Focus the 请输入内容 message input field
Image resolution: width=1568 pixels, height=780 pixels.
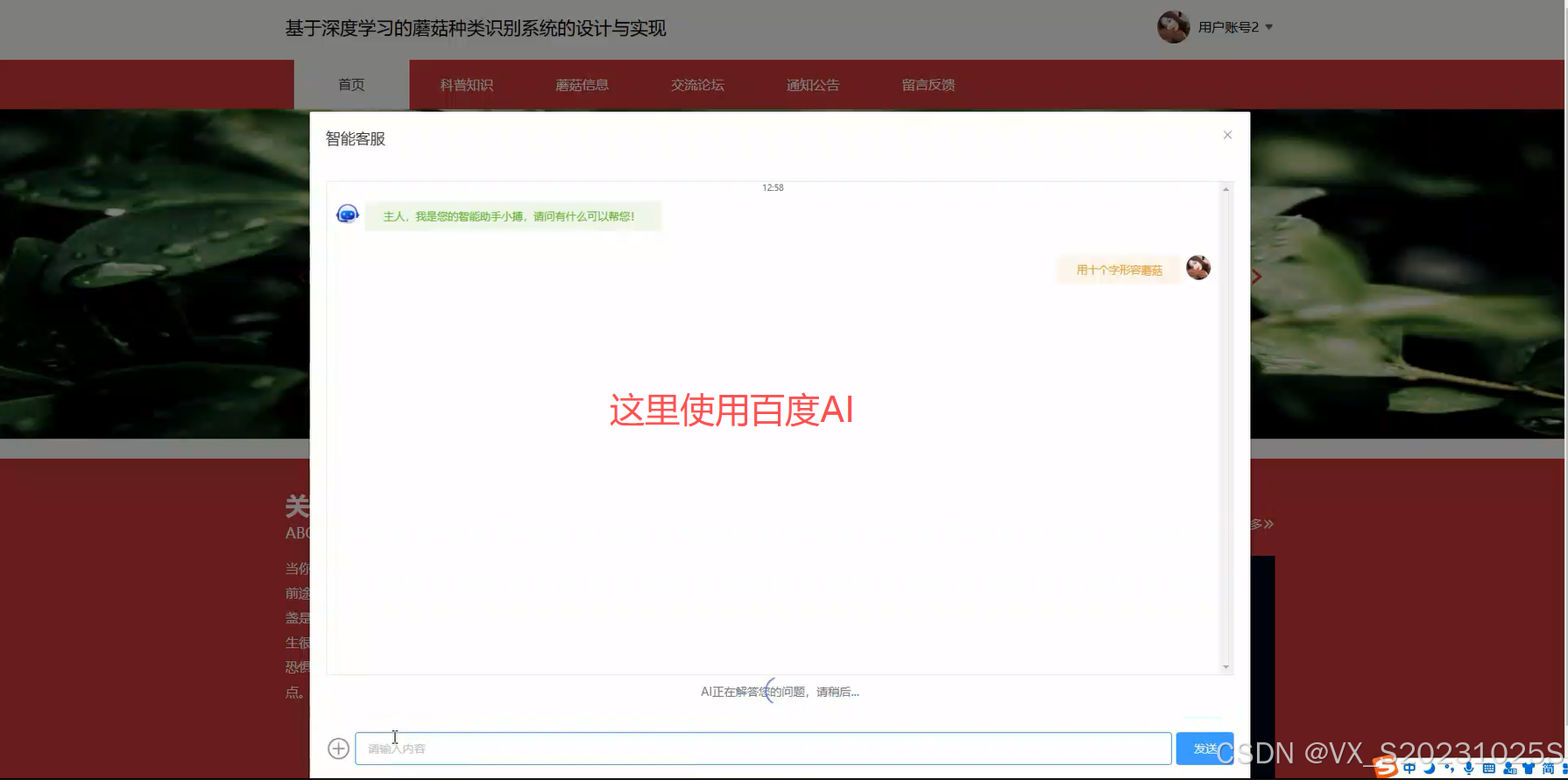coord(763,748)
